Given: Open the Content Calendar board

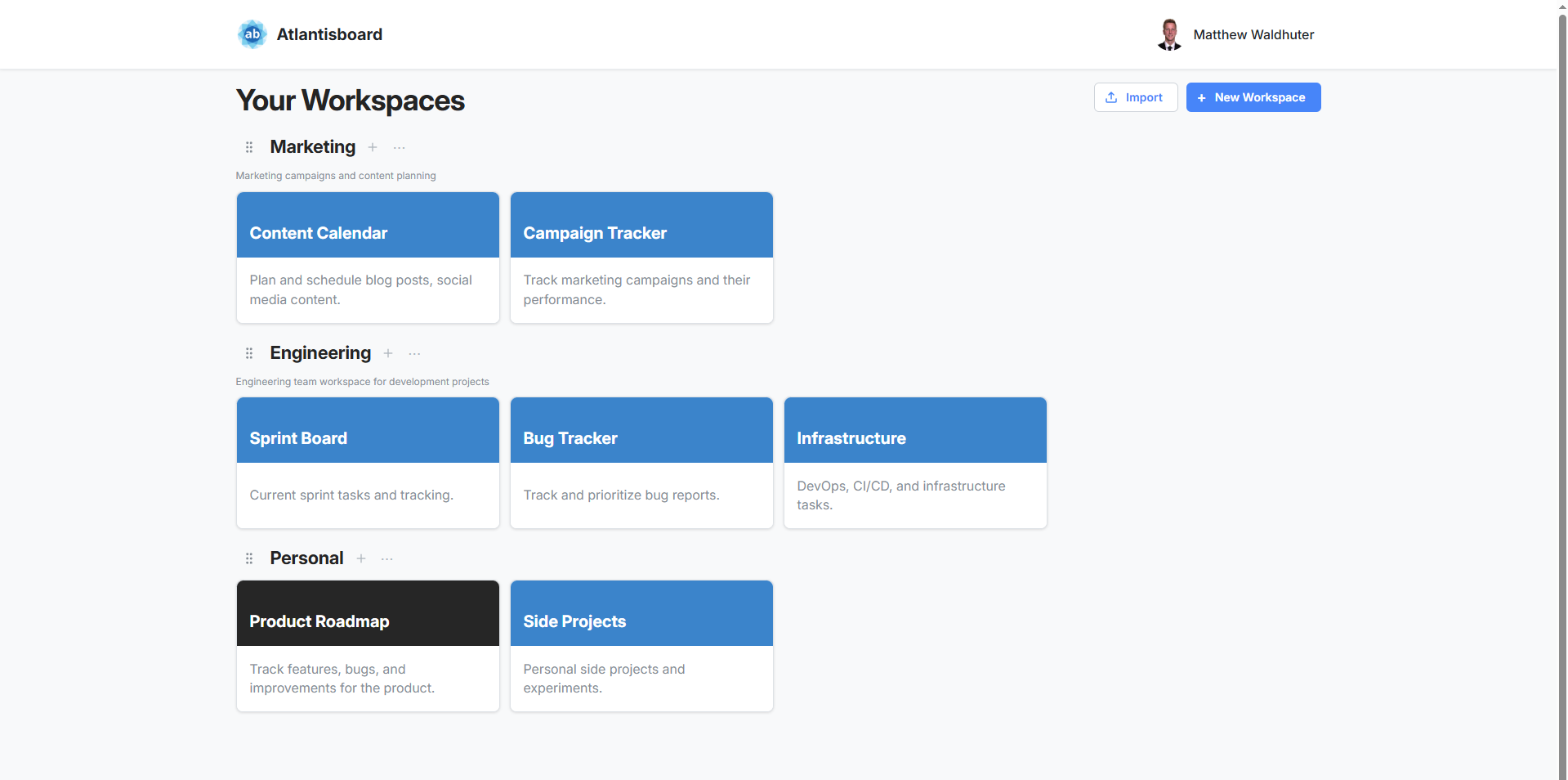Looking at the screenshot, I should tap(368, 258).
